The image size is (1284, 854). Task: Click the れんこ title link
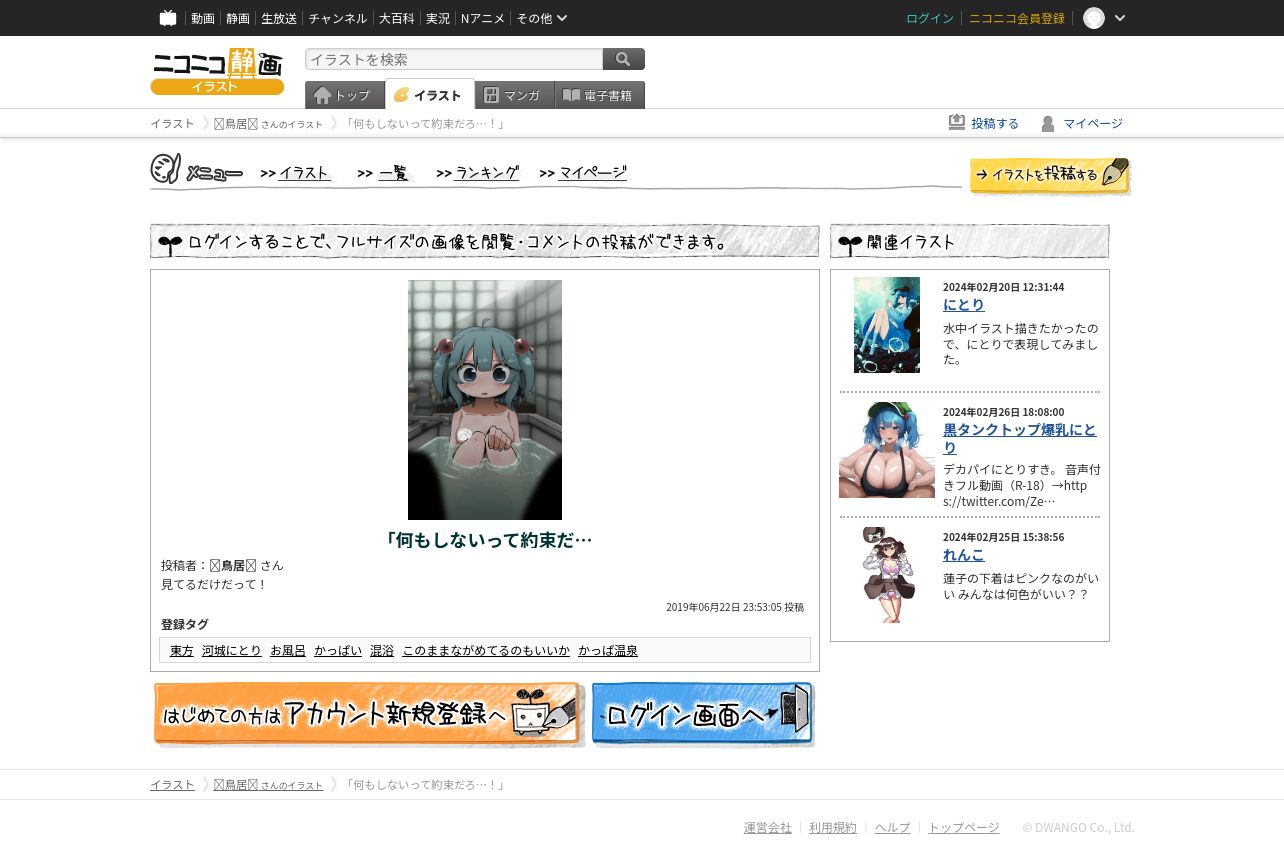pyautogui.click(x=964, y=555)
